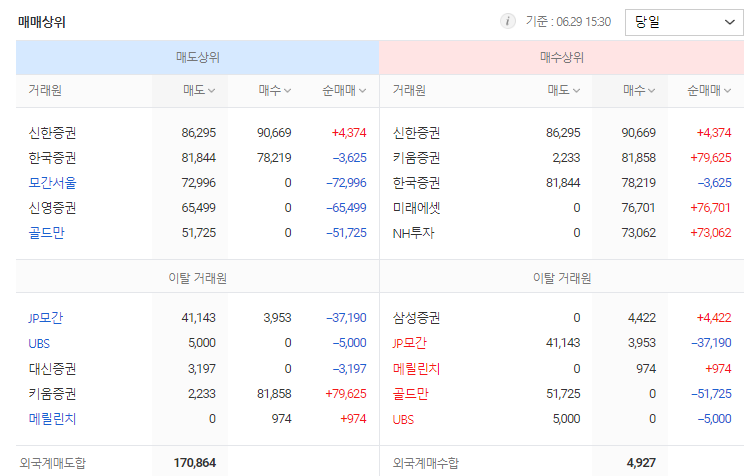Screen dimensions: 754x476
Task: Click 미래에셋 broker name
Action: (416, 208)
